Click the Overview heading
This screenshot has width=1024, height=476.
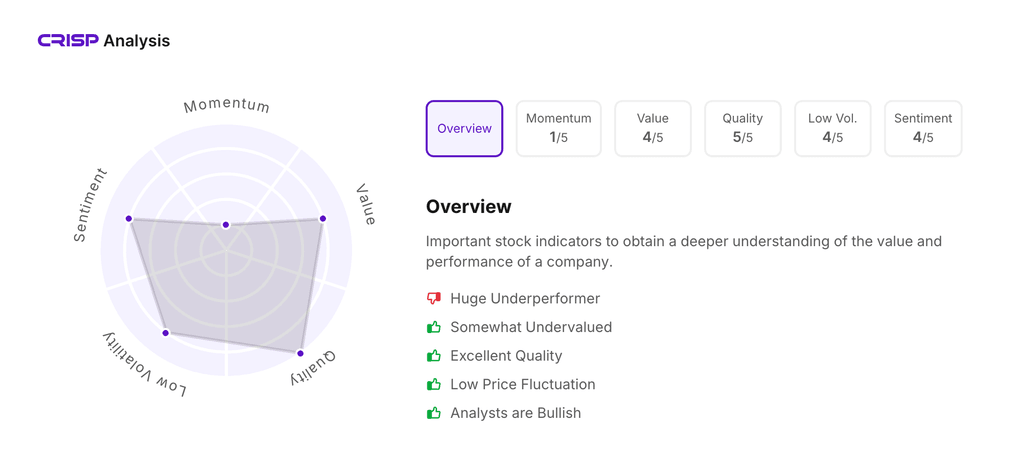pos(468,206)
